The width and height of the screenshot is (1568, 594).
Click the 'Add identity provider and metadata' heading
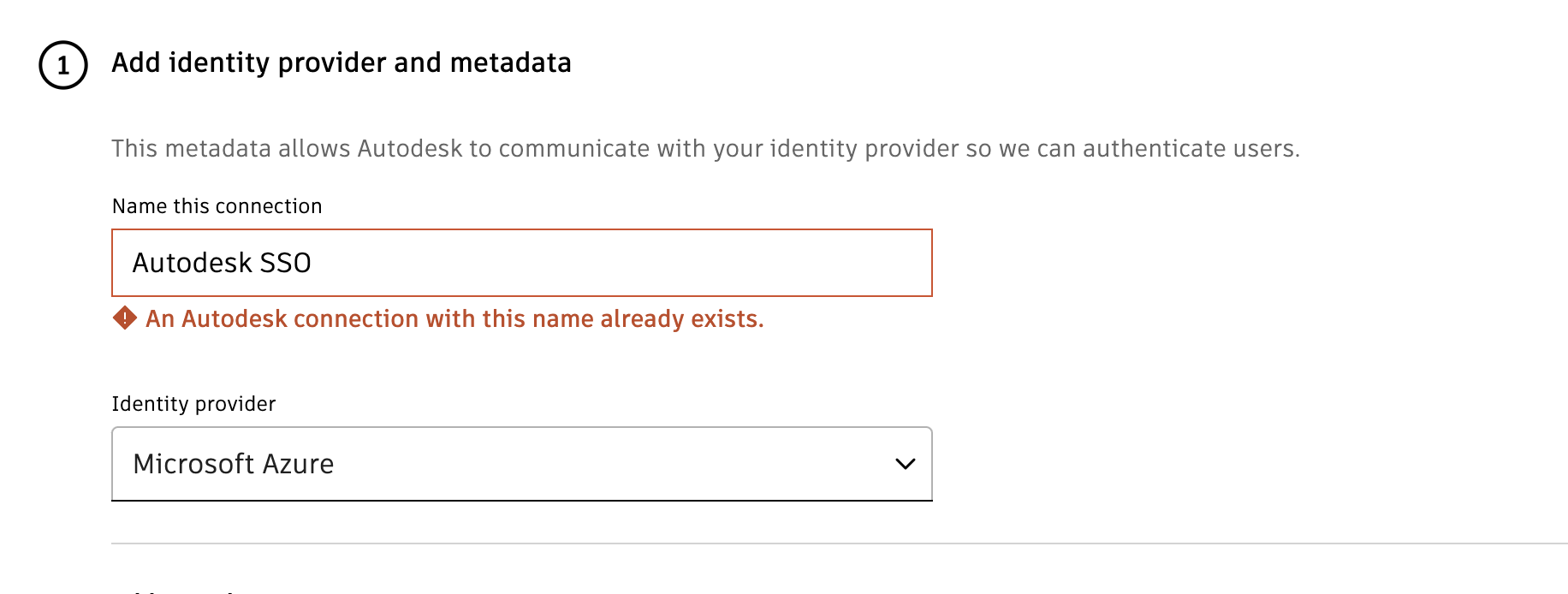click(x=341, y=62)
